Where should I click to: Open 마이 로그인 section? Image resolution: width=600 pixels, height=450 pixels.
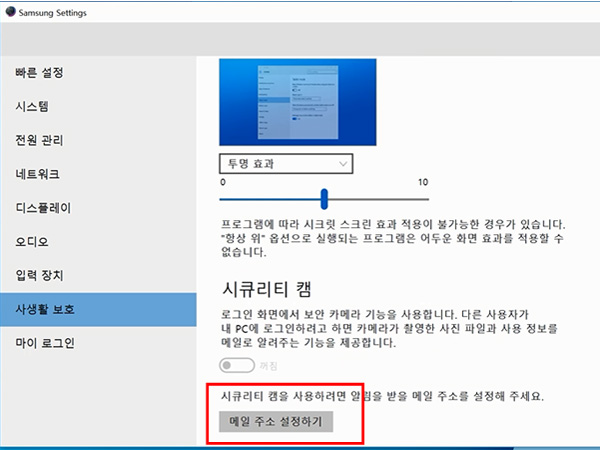(x=98, y=343)
